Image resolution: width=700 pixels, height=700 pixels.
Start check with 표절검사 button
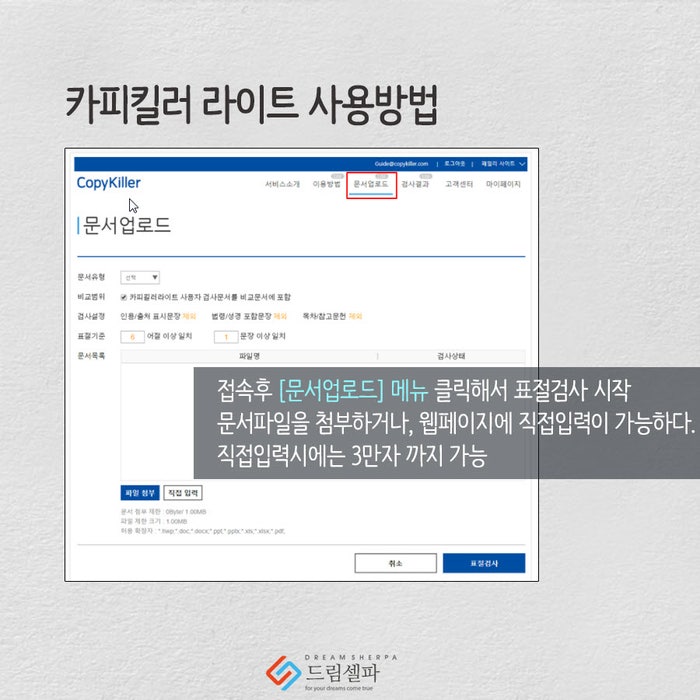click(484, 563)
